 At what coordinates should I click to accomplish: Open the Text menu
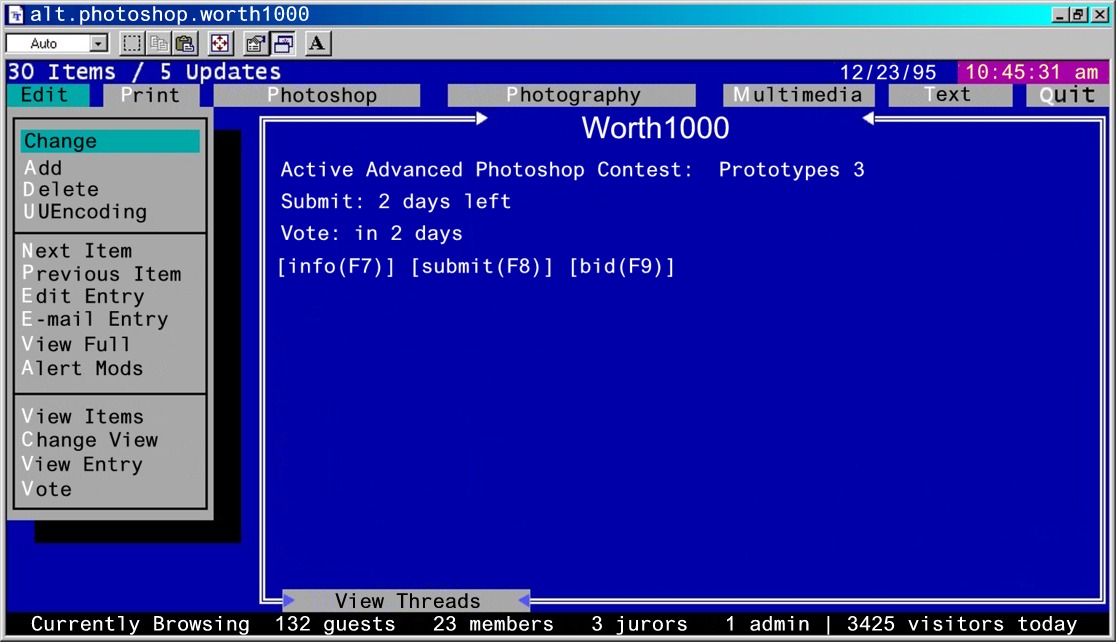tap(949, 95)
